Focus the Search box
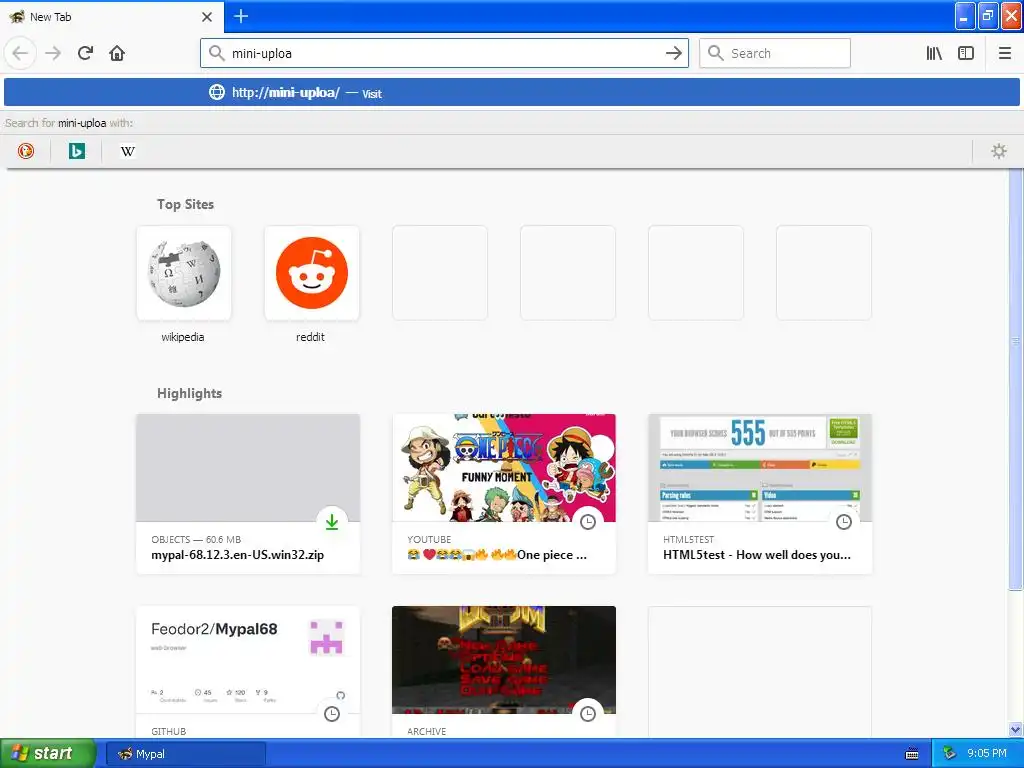 point(775,54)
